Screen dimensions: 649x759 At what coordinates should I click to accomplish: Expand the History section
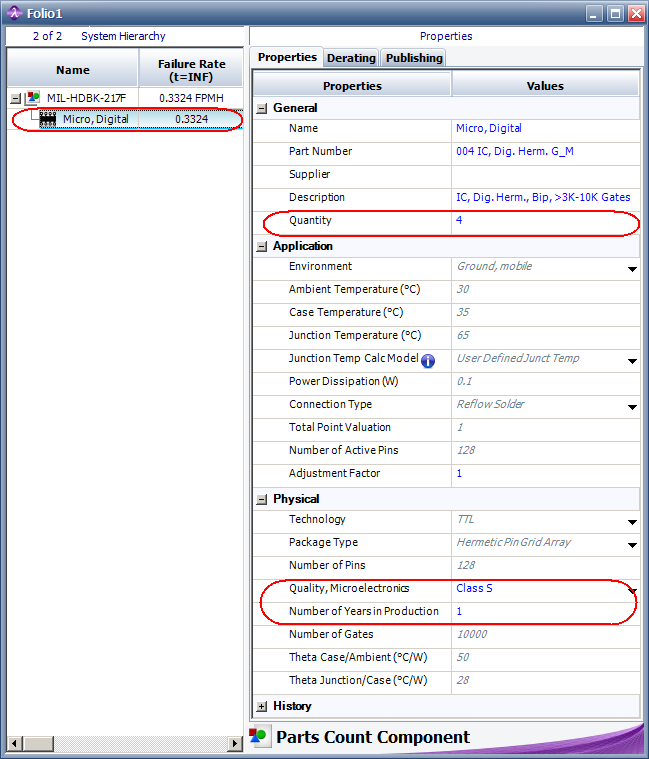262,706
